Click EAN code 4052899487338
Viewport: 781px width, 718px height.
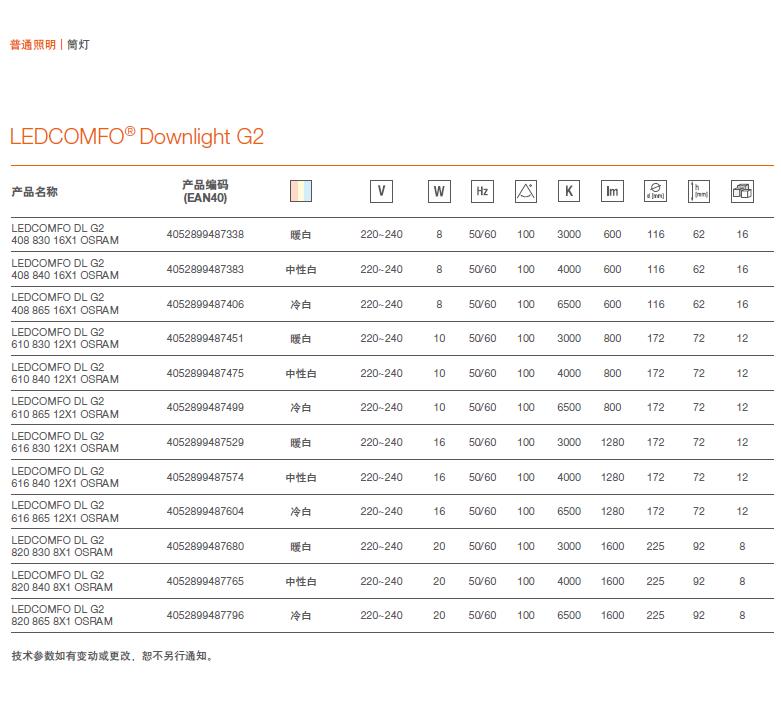(205, 234)
